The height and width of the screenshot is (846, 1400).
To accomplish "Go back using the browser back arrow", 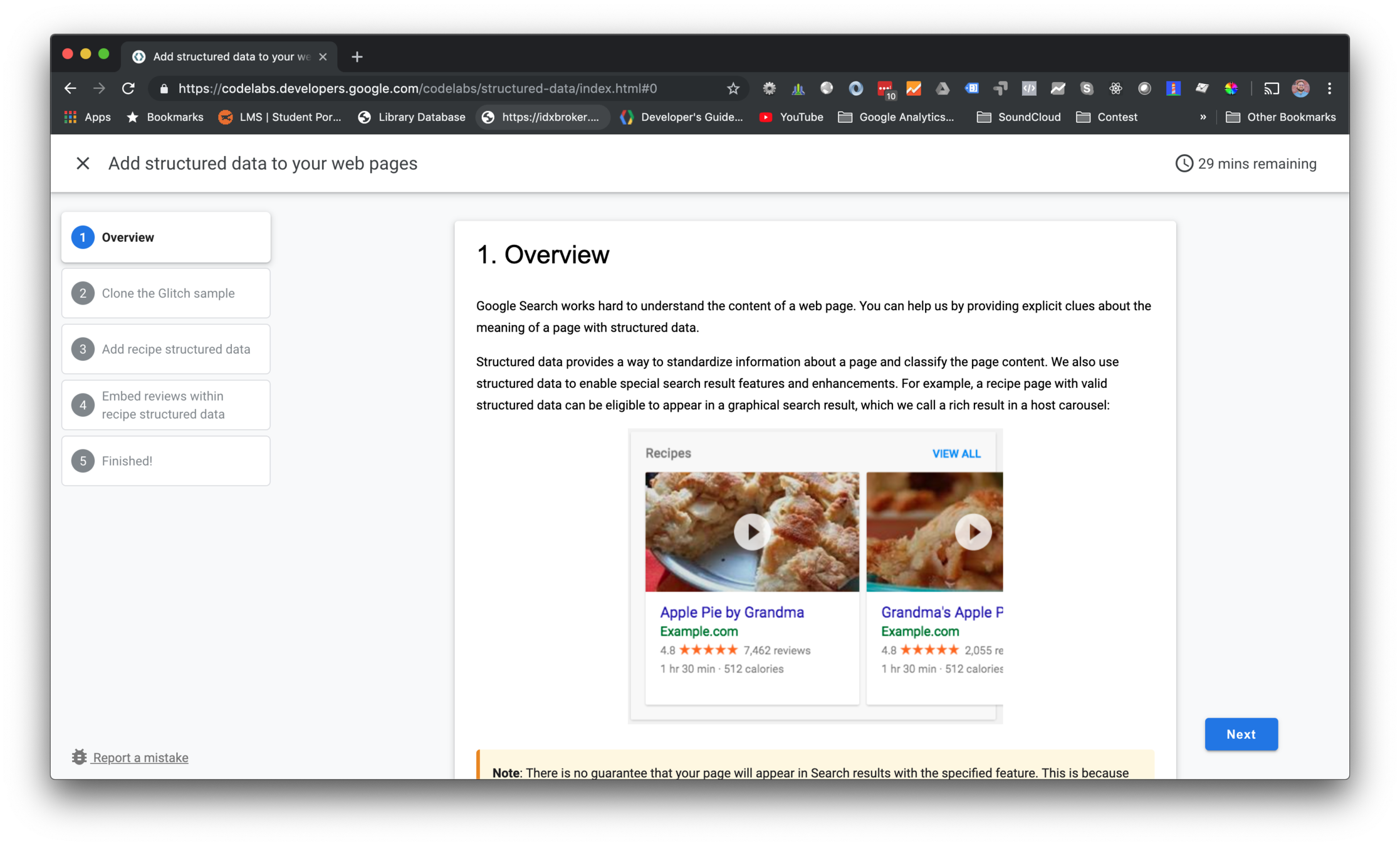I will (70, 88).
